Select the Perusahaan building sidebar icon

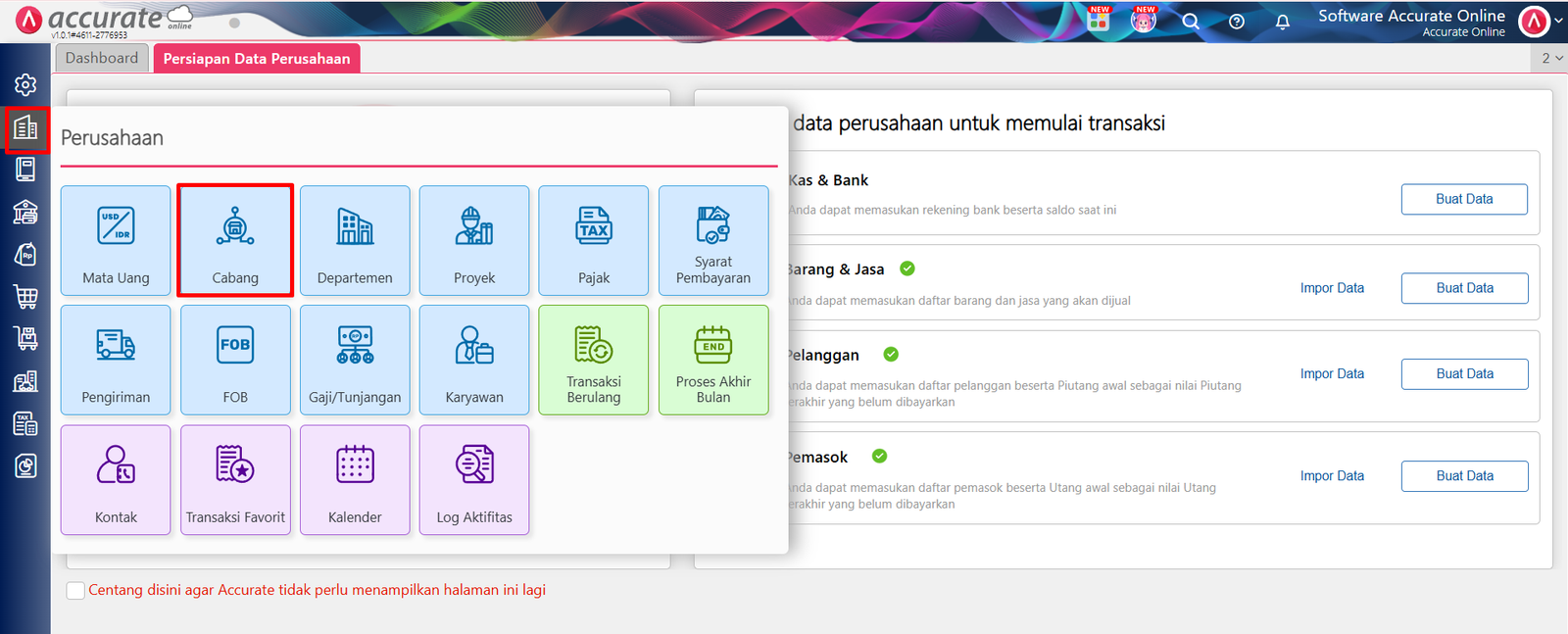point(25,127)
